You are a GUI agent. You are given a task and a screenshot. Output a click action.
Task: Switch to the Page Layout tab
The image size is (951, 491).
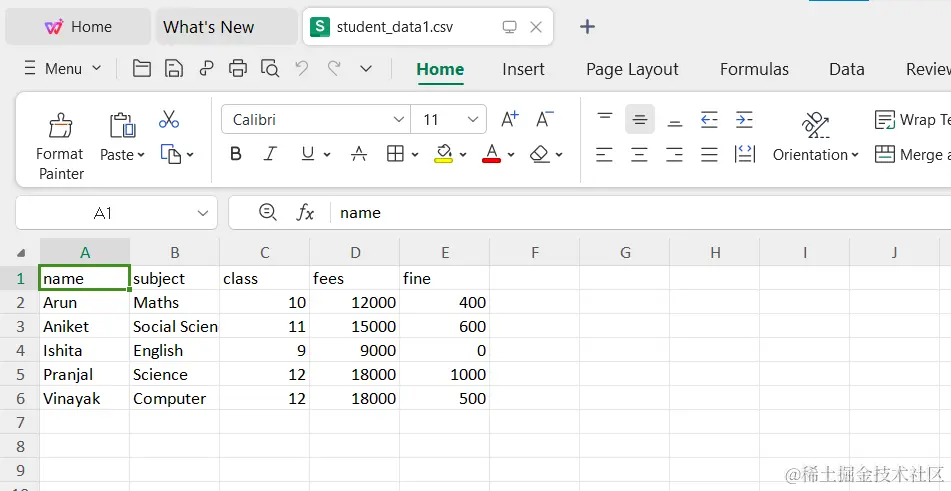coord(632,70)
